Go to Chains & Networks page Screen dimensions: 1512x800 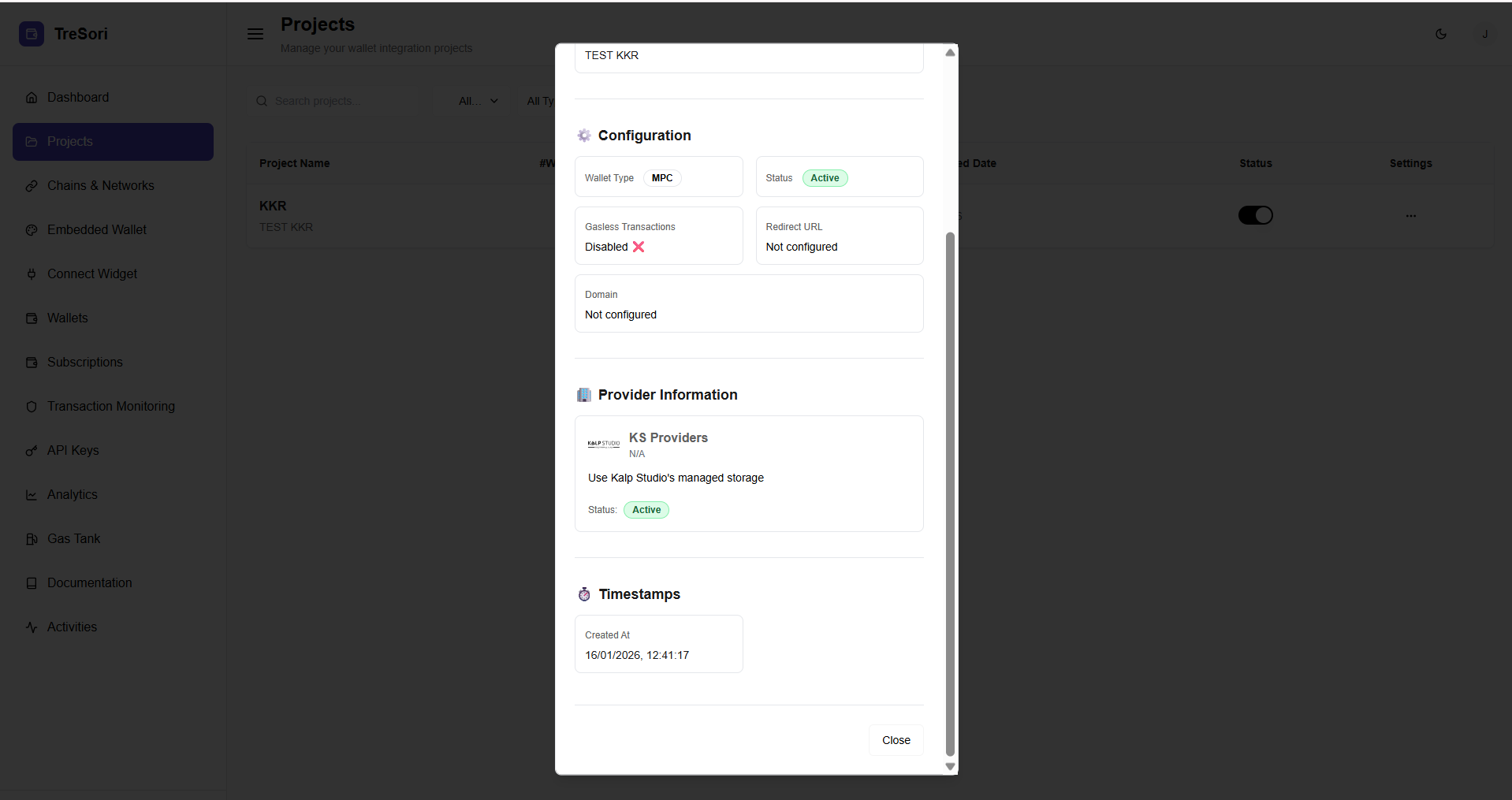(100, 186)
